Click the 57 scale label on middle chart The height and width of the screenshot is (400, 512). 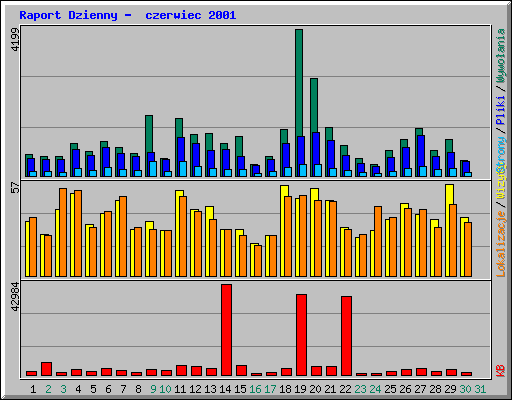15,188
